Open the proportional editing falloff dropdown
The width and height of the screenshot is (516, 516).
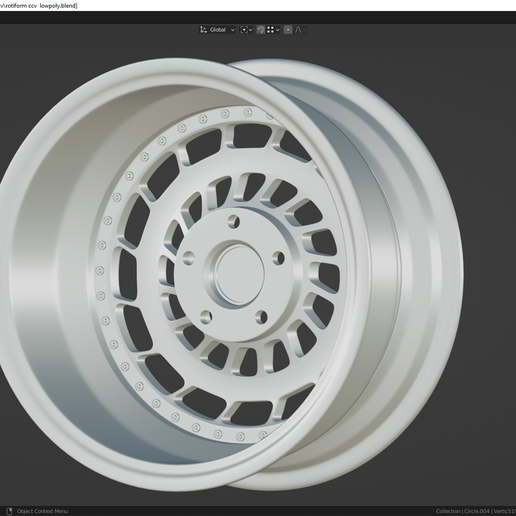(300, 30)
